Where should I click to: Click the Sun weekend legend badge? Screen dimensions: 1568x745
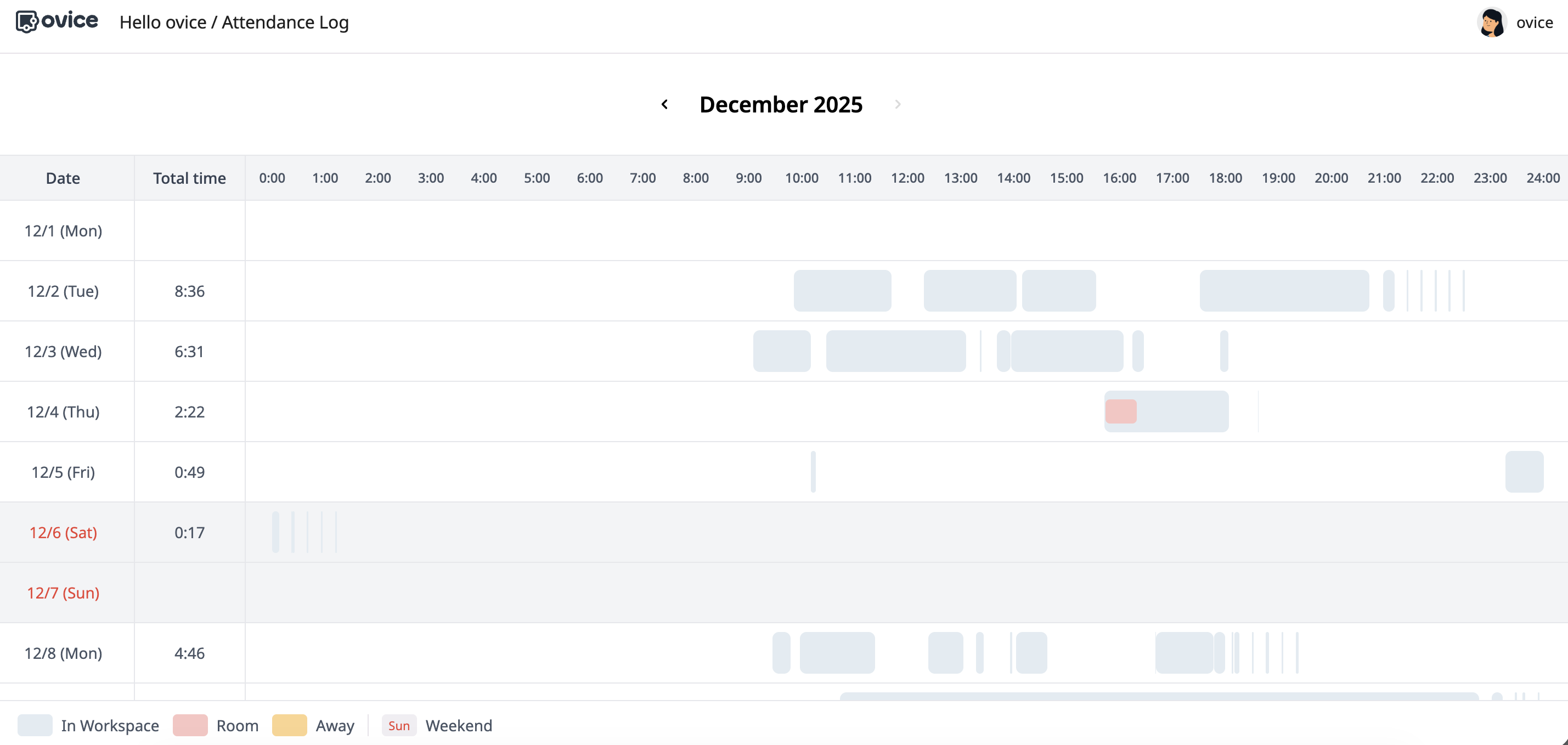tap(399, 725)
